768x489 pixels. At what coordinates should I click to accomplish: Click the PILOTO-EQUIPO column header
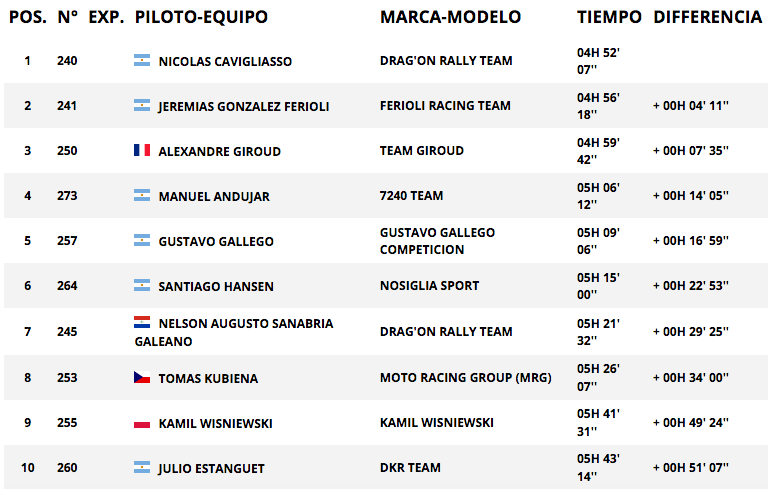point(201,17)
